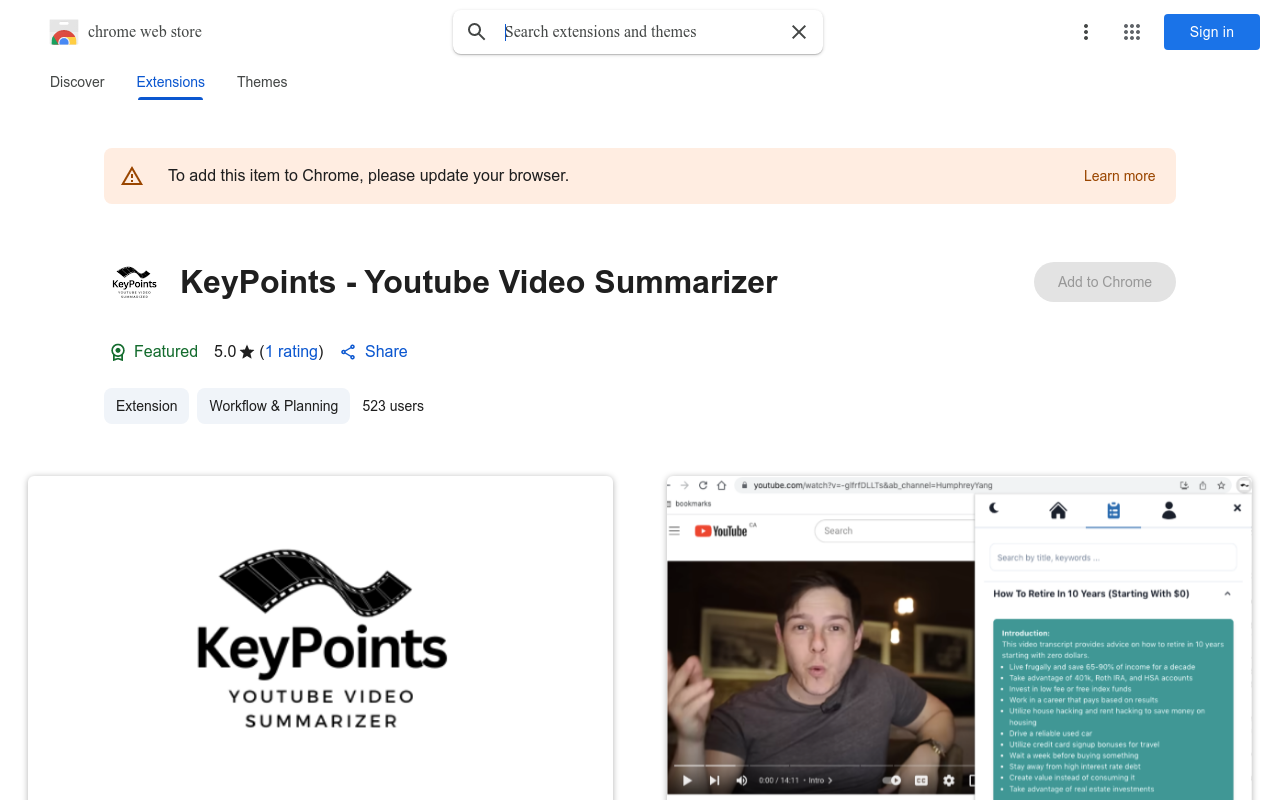Click the Featured badge icon

[x=118, y=352]
